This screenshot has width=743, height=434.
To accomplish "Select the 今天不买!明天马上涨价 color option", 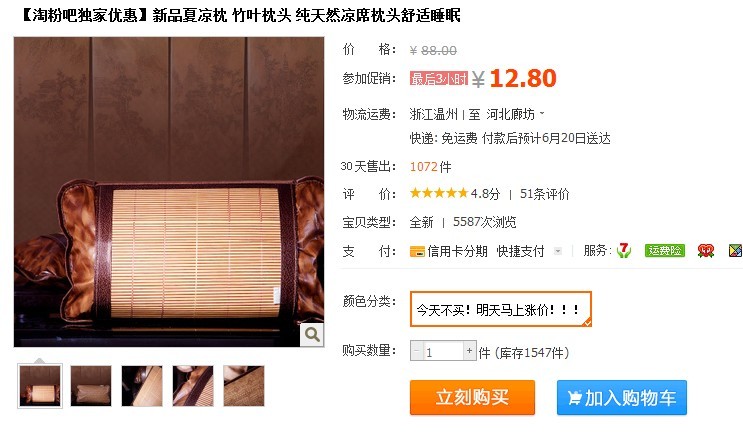I will 500,309.
